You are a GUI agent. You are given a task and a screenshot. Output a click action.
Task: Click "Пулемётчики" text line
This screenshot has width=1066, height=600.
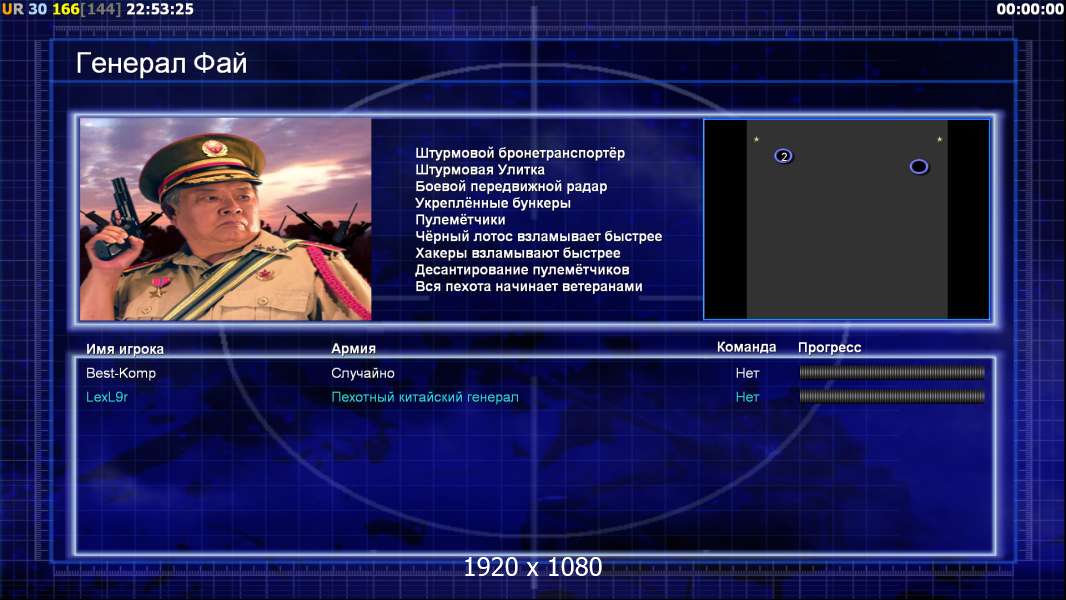point(460,219)
